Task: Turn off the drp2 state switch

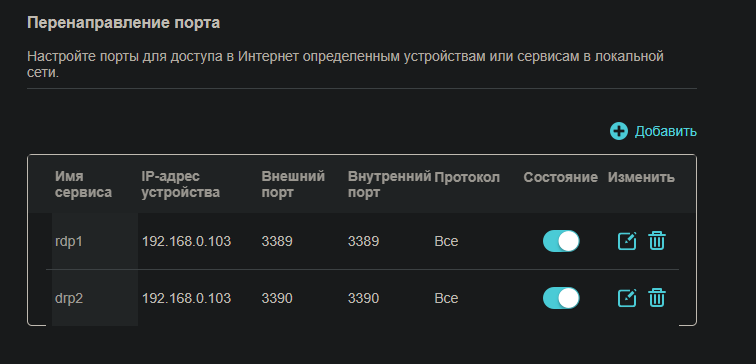Action: (x=561, y=298)
